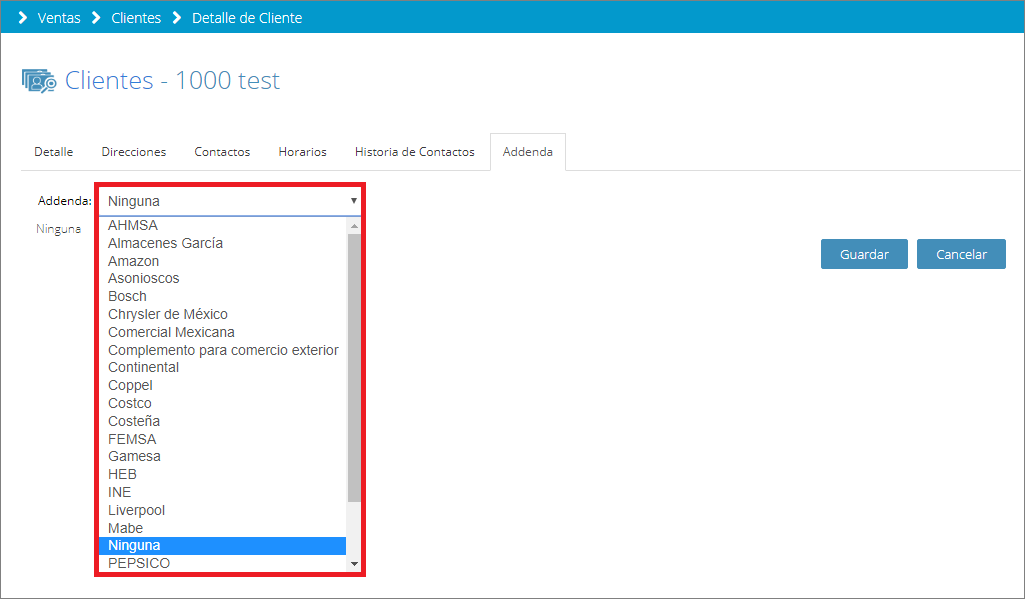
Task: Select the Costeña option
Action: click(222, 421)
